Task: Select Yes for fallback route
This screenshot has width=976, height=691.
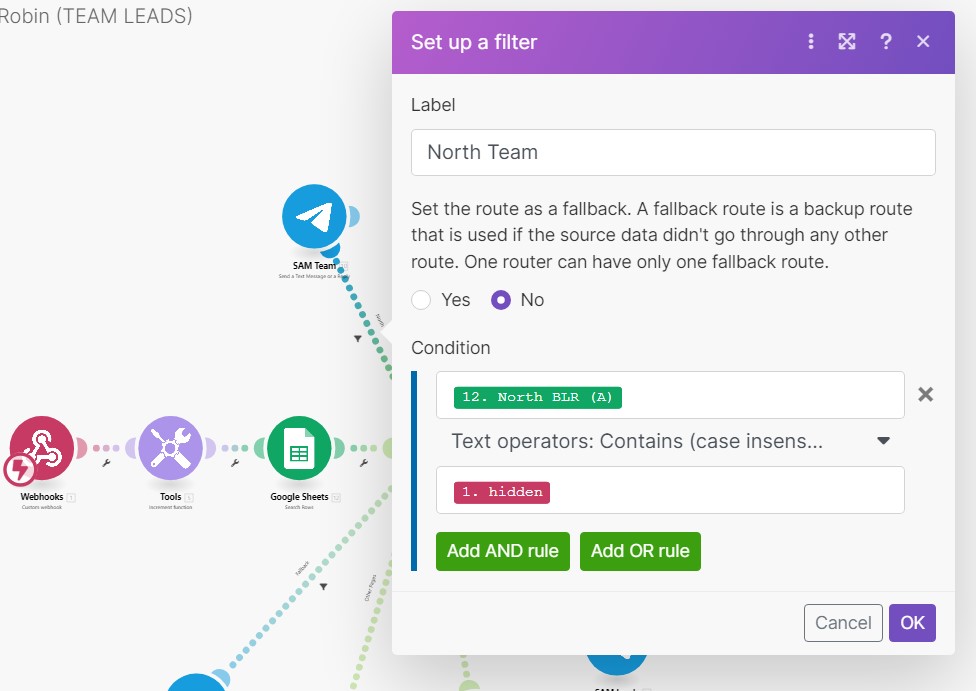Action: pyautogui.click(x=422, y=300)
